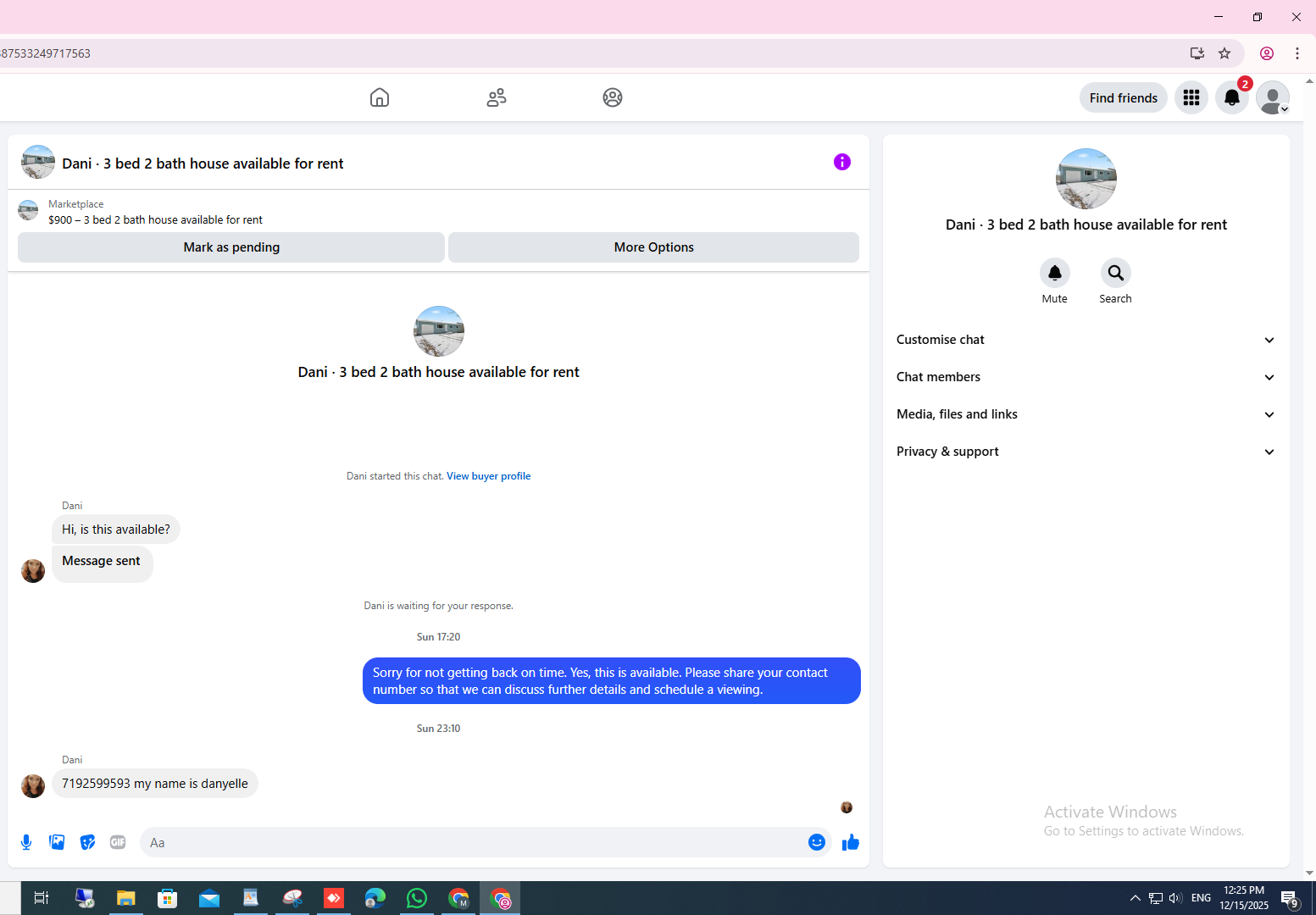Click the 'Hi, is this available?' message

(x=116, y=530)
